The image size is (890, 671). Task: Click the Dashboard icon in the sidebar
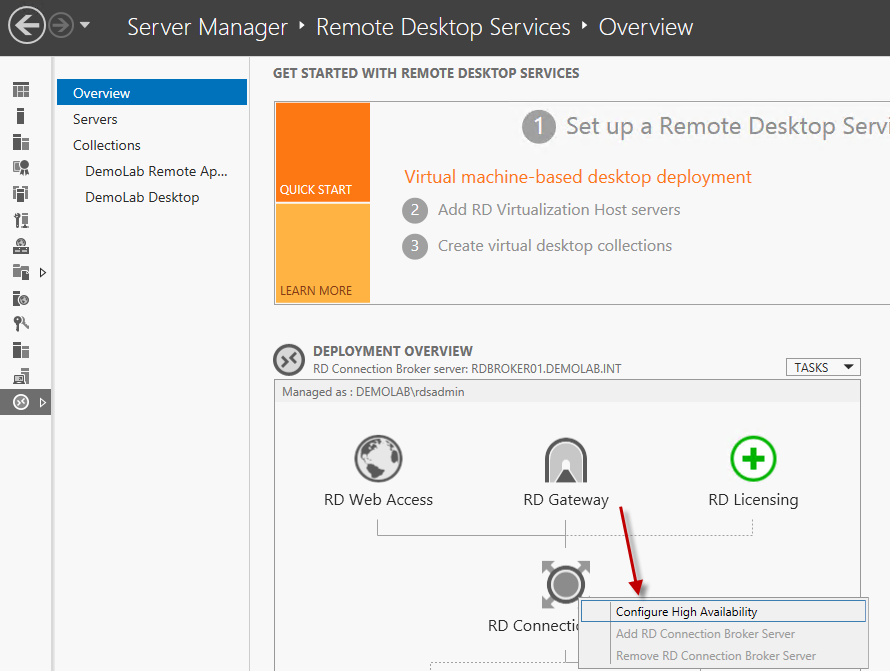click(x=21, y=90)
